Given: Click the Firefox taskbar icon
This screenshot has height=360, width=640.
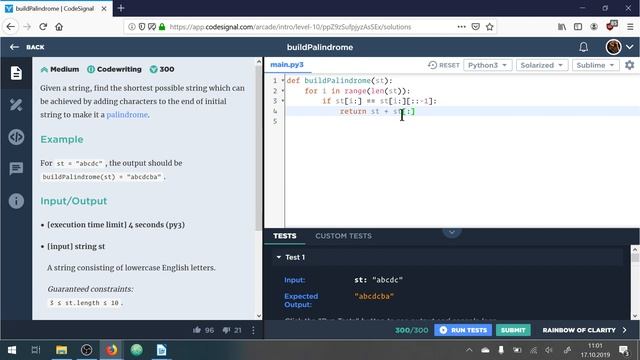Looking at the screenshot, I should coord(111,350).
